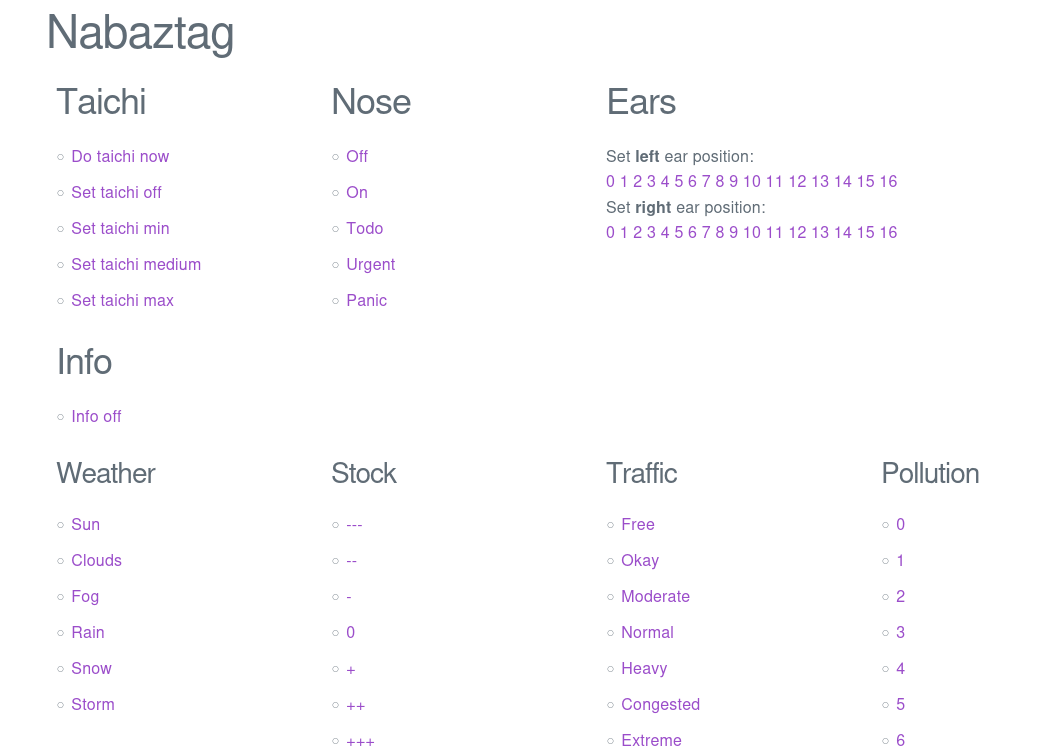Set stock indicator to '+++'
Screen dimensions: 1052x755
[x=360, y=740]
